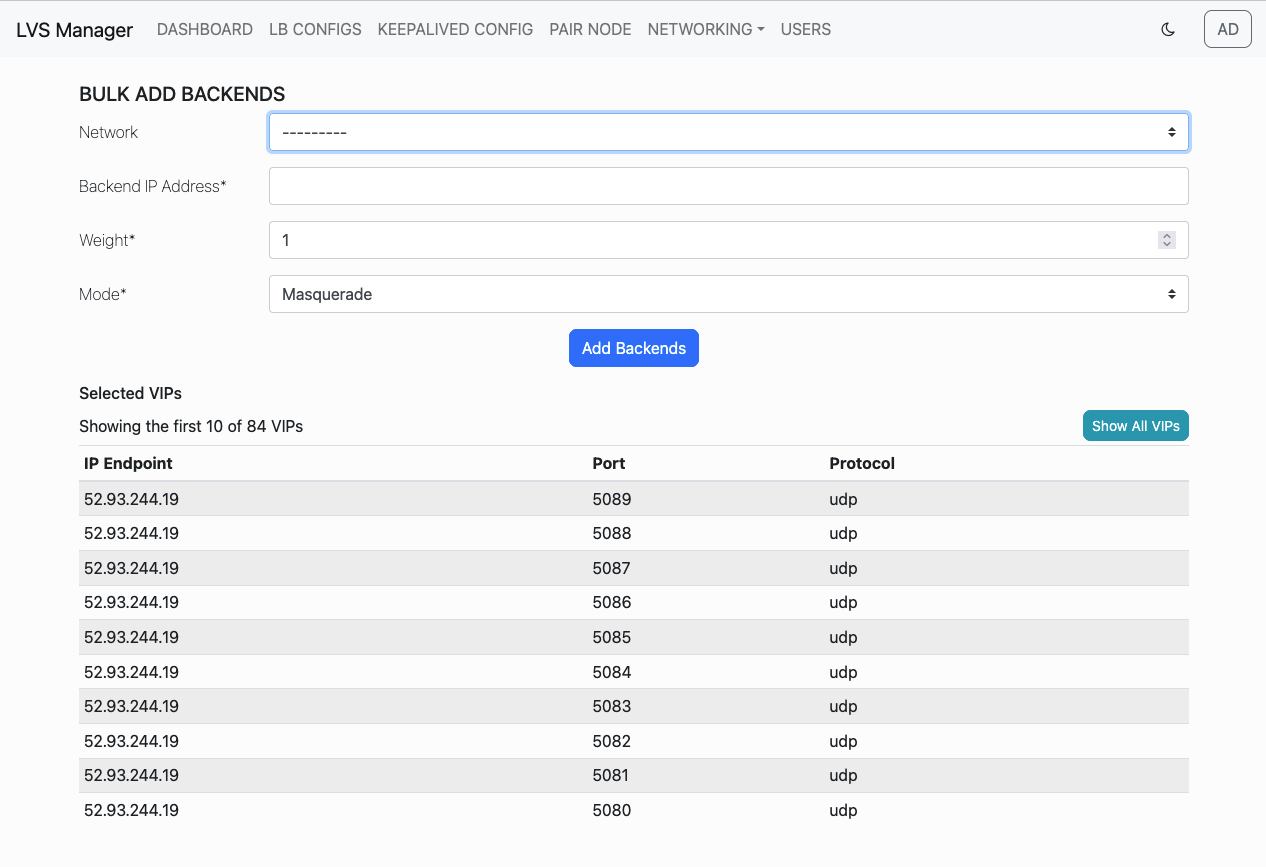1266x867 pixels.
Task: Open the Network select dropdown
Action: tap(728, 132)
